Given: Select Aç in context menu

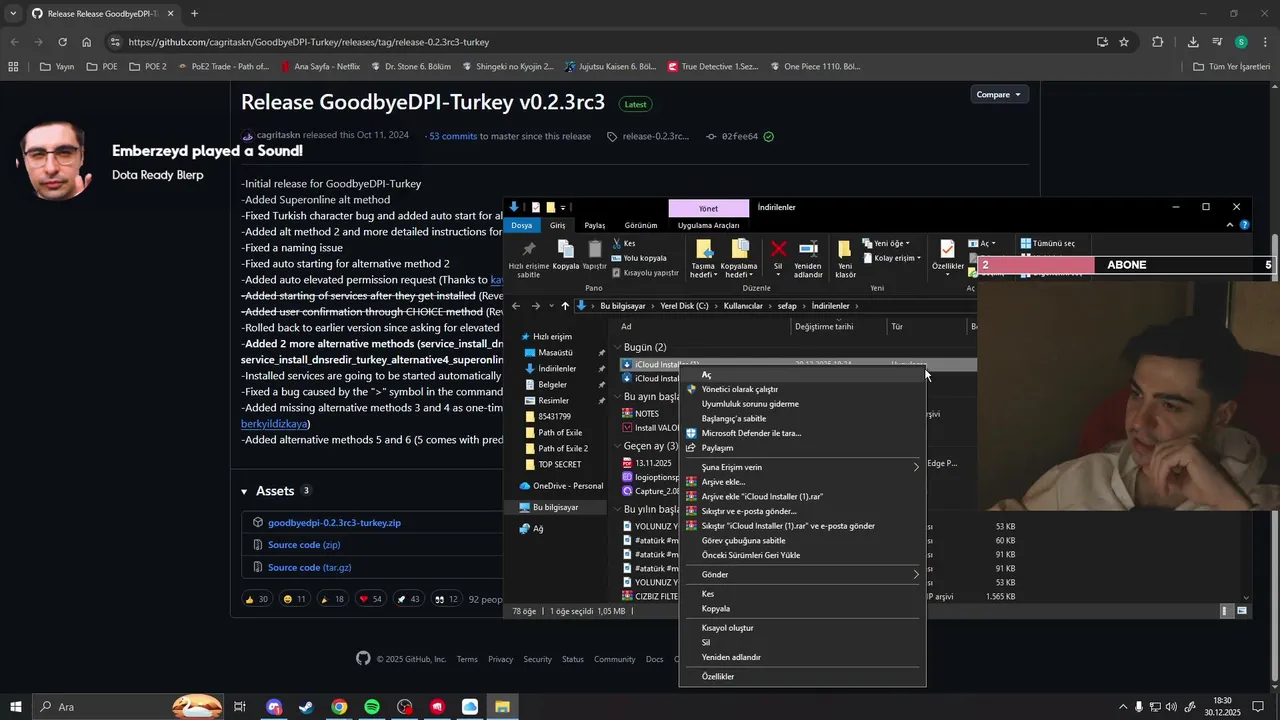Looking at the screenshot, I should click(803, 374).
